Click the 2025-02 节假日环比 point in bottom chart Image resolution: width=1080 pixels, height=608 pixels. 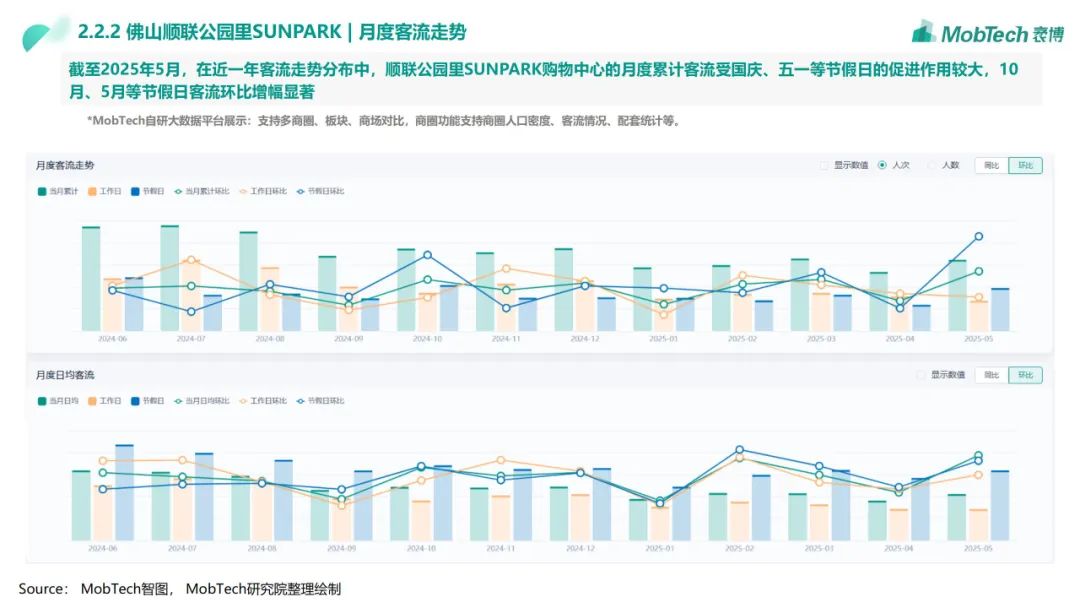(x=739, y=450)
